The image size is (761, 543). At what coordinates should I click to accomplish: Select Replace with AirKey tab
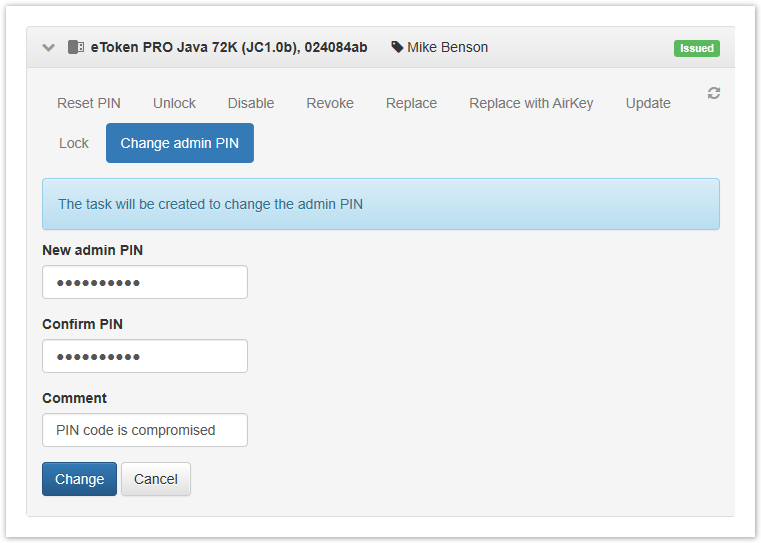[x=531, y=103]
